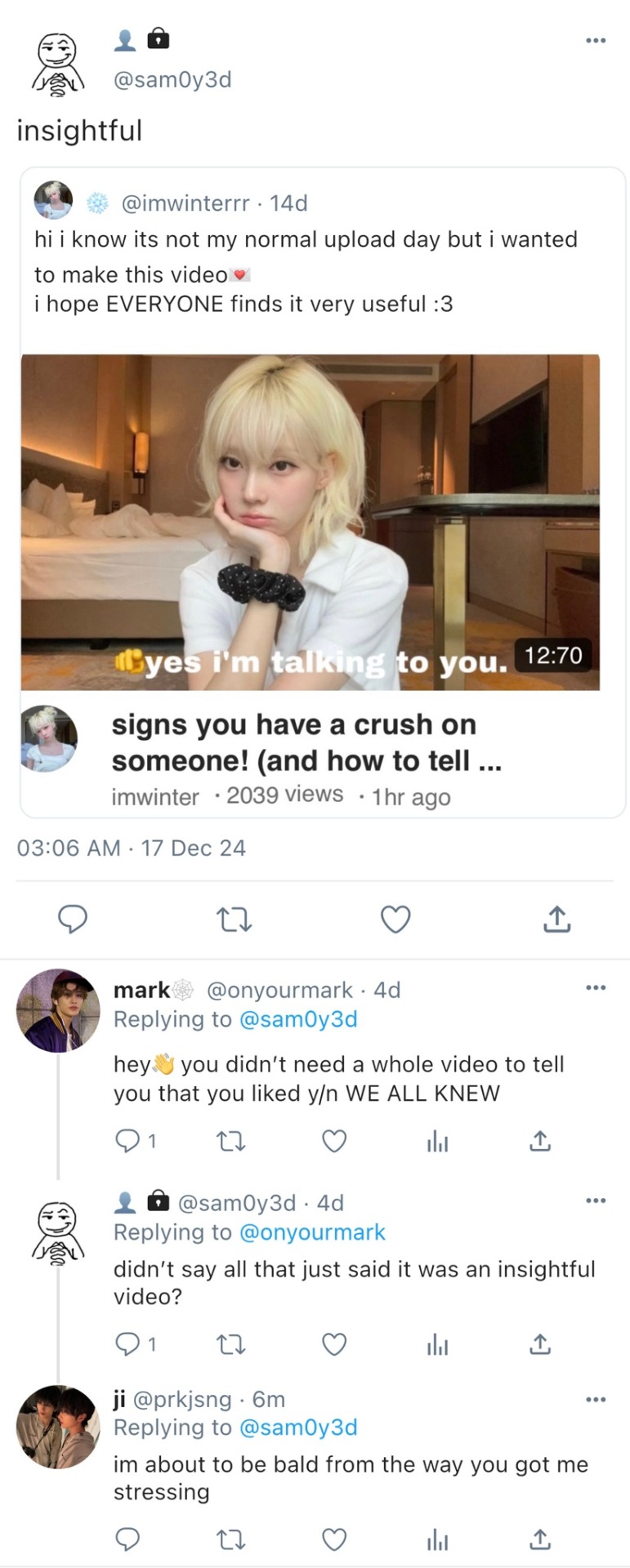The width and height of the screenshot is (630, 1568).
Task: Retweet mark's reply
Action: [231, 1141]
